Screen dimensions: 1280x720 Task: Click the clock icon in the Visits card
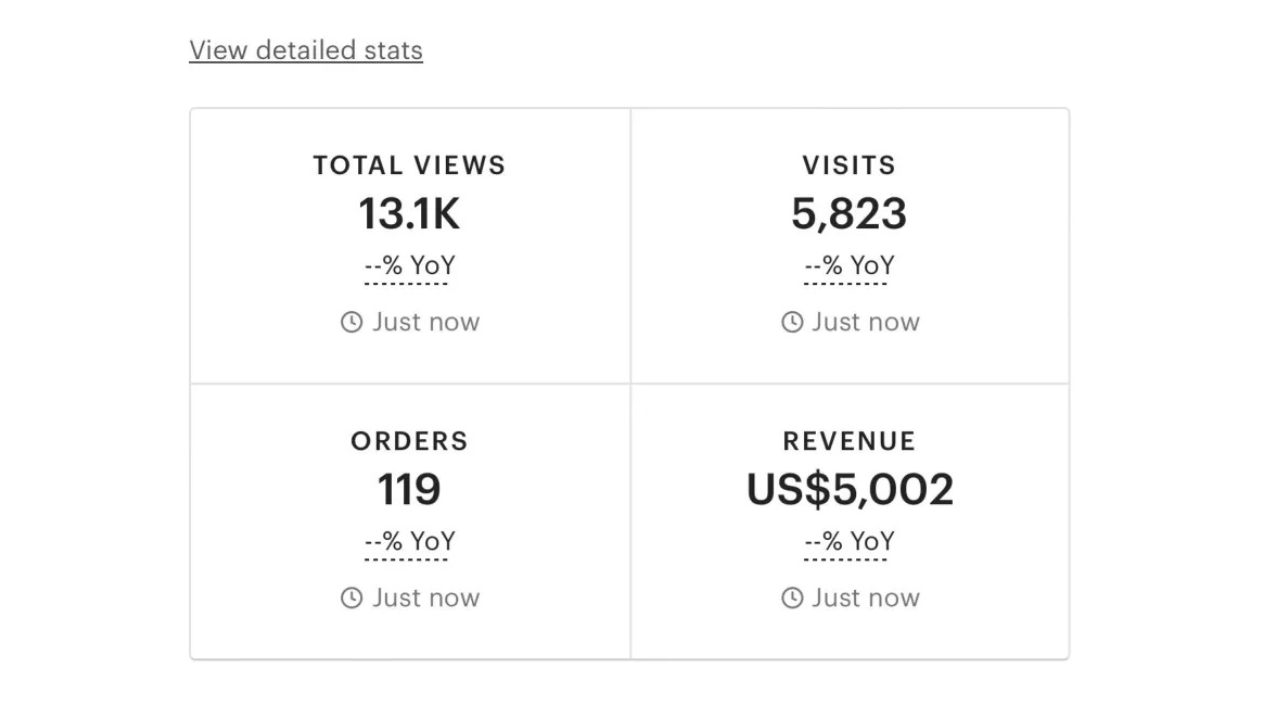pyautogui.click(x=792, y=322)
